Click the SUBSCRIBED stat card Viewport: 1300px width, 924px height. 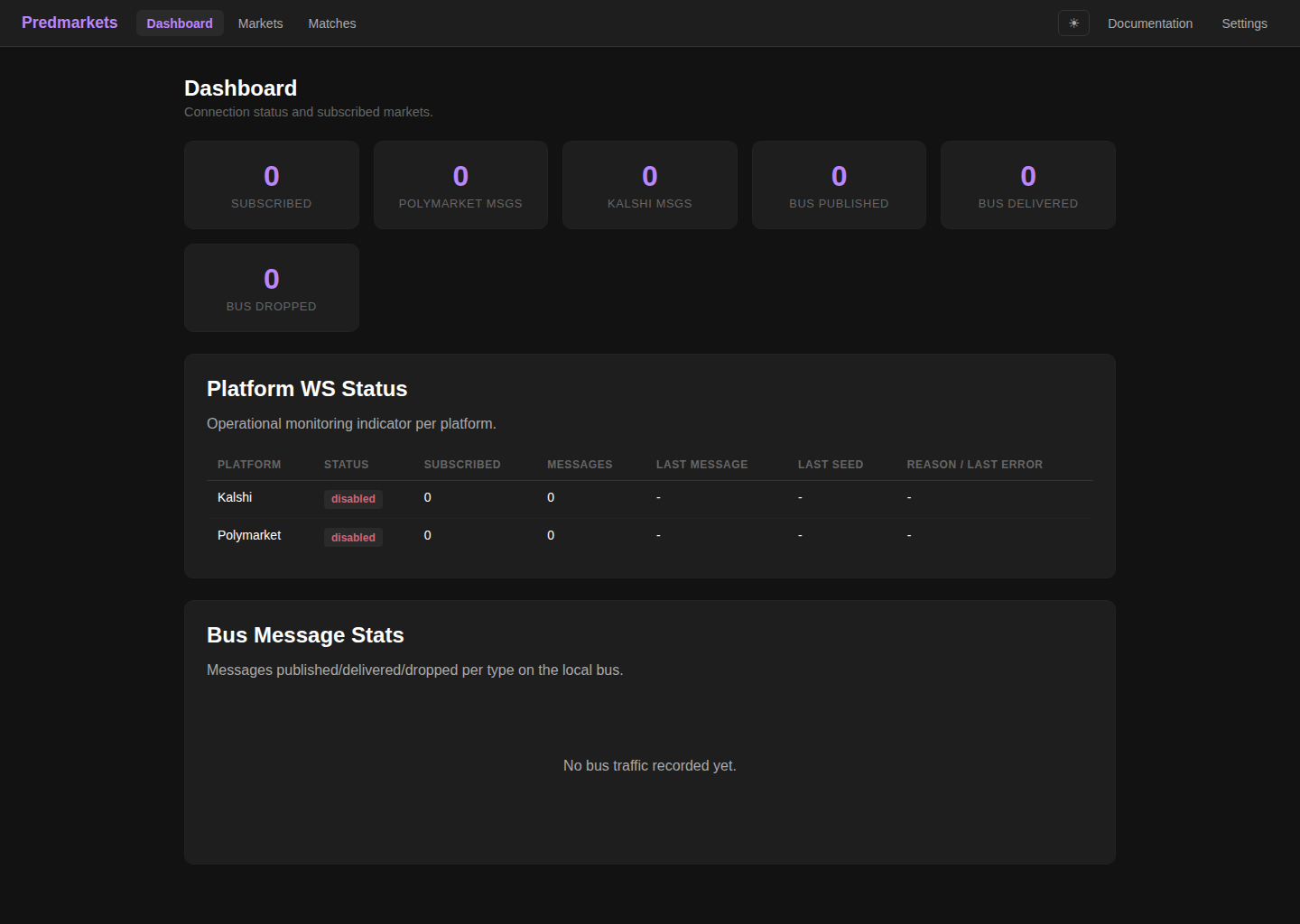(x=271, y=184)
